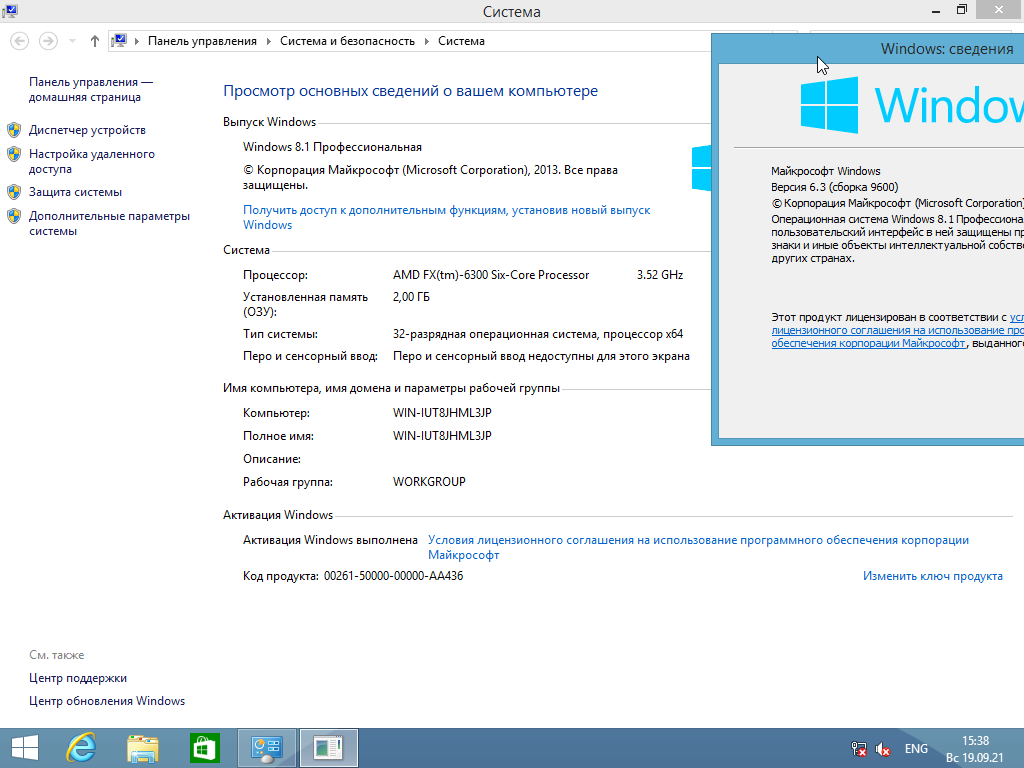Image resolution: width=1024 pixels, height=768 pixels.
Task: Click the shield icon beside Настройка удаленного доступа
Action: click(14, 154)
